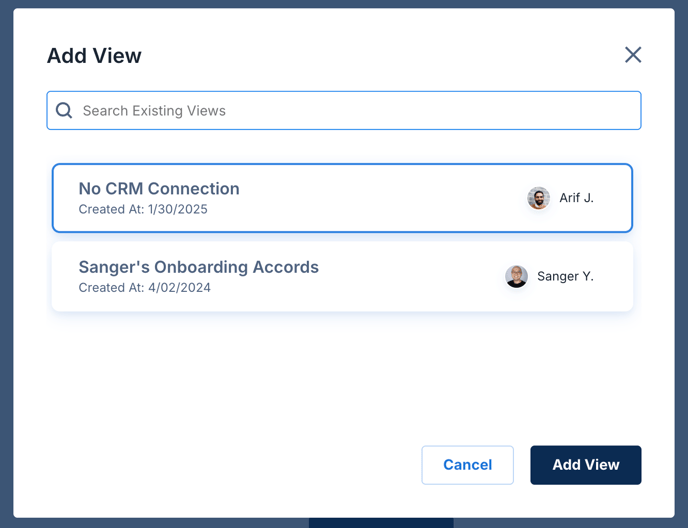
Task: Click the "Search Existing Views" placeholder text
Action: [154, 111]
